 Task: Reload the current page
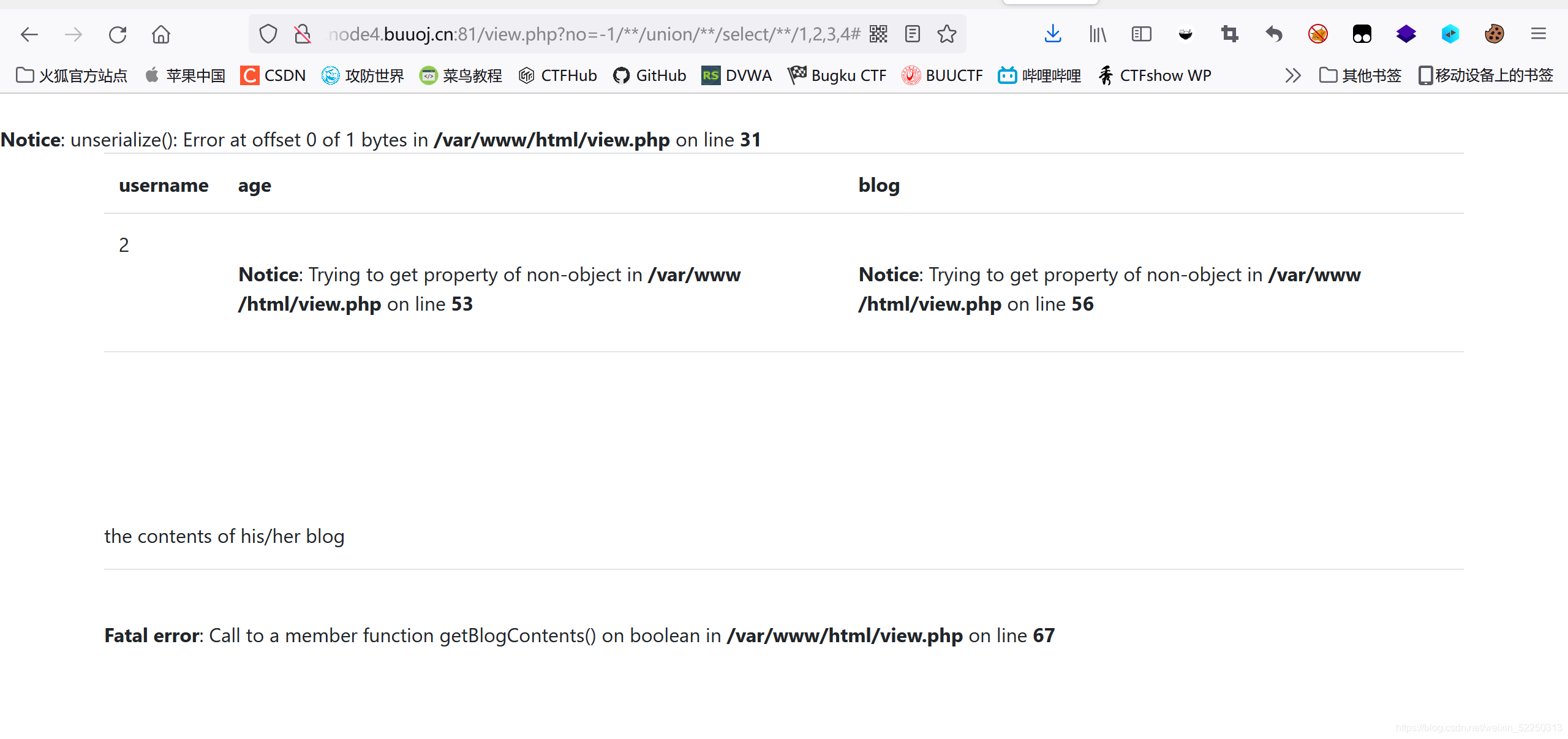[118, 34]
